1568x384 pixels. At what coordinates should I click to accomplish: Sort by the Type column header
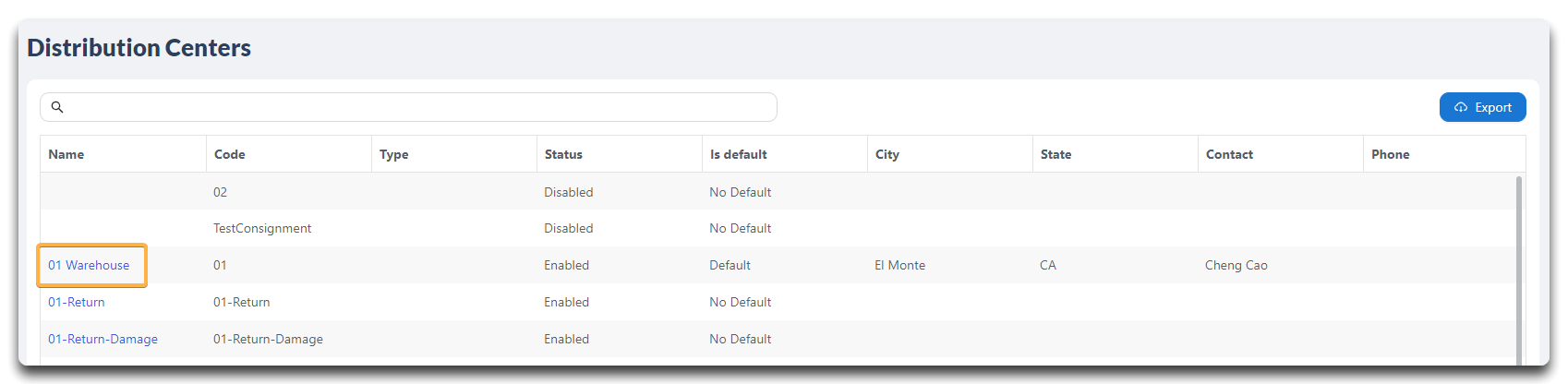[394, 154]
